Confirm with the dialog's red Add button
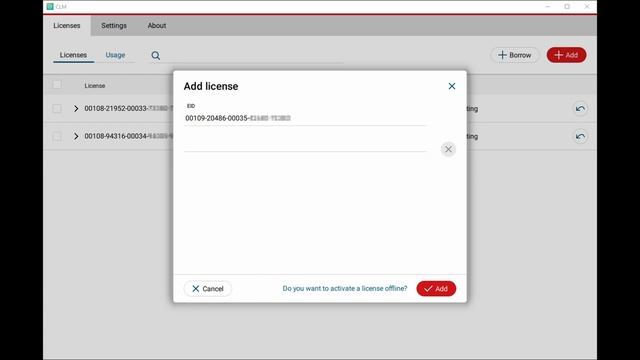 (436, 289)
